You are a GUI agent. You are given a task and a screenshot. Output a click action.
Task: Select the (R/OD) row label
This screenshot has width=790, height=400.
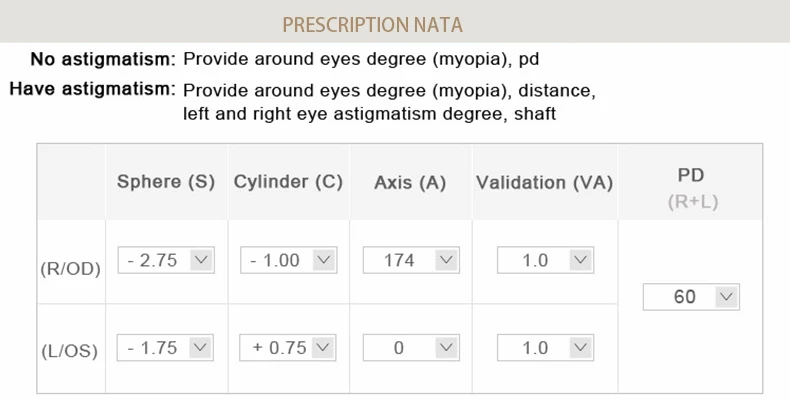[71, 268]
